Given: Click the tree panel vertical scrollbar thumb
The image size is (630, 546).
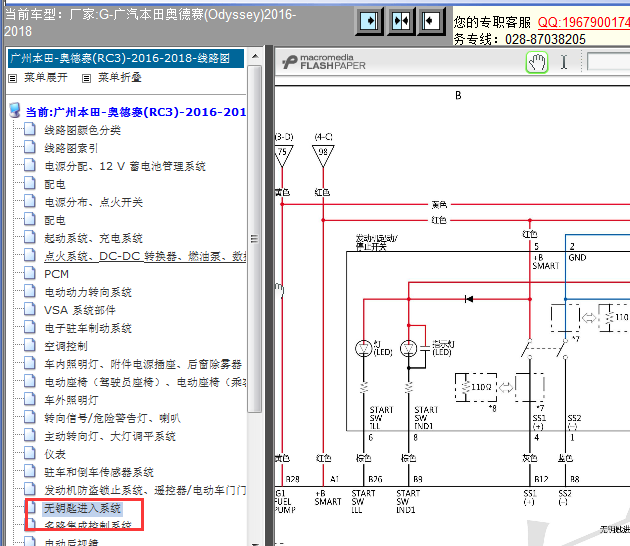Looking at the screenshot, I should point(255,239).
